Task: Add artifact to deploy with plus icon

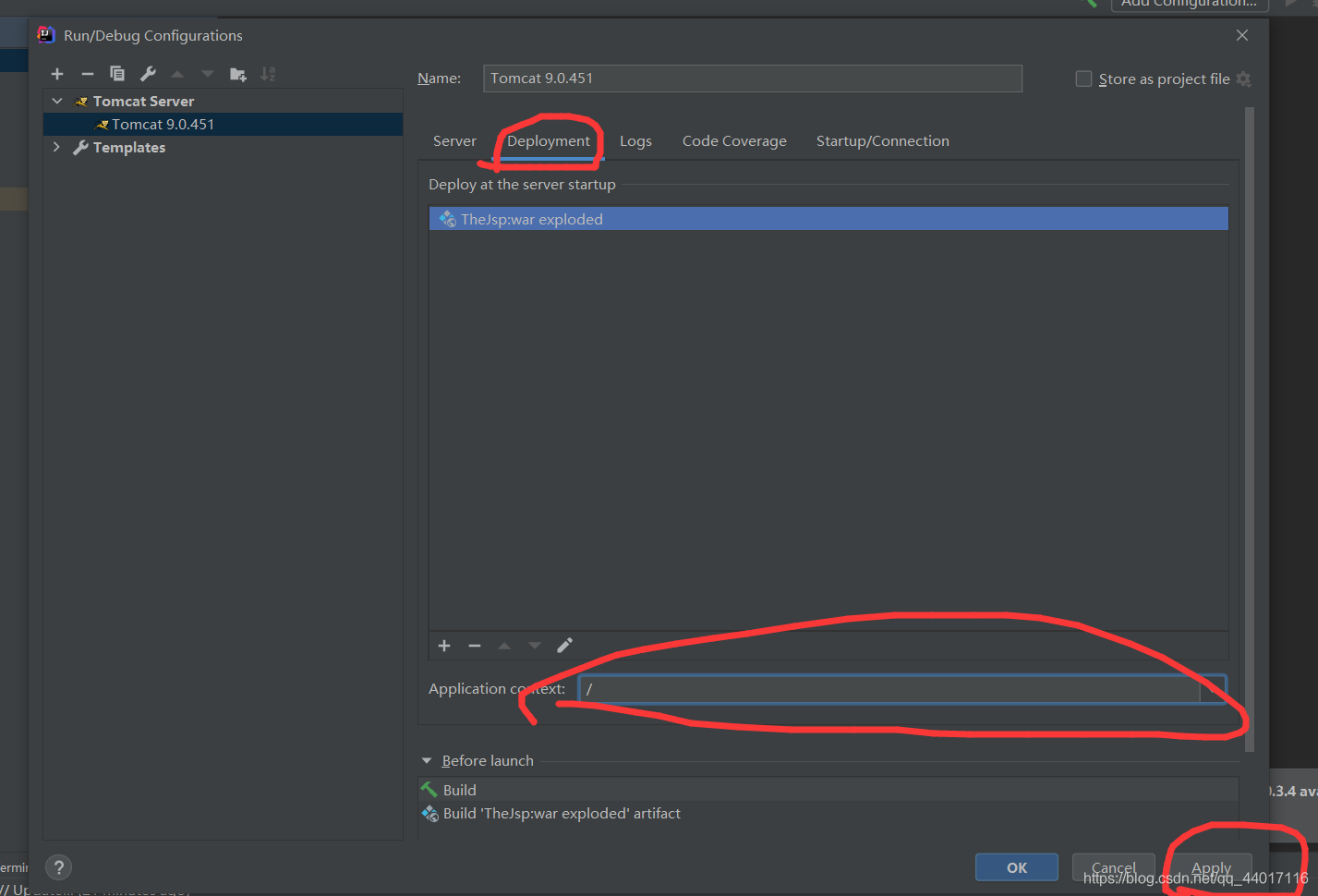Action: pyautogui.click(x=444, y=646)
